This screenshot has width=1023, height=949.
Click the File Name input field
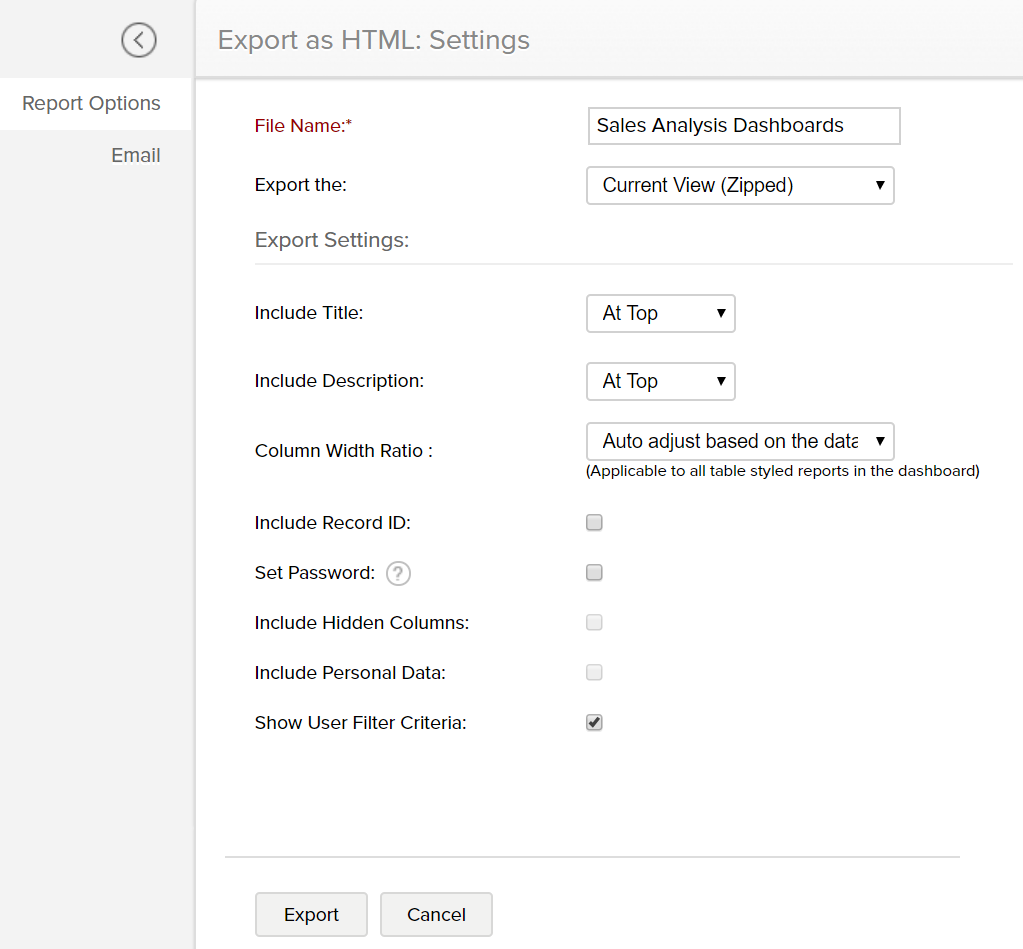coord(743,126)
